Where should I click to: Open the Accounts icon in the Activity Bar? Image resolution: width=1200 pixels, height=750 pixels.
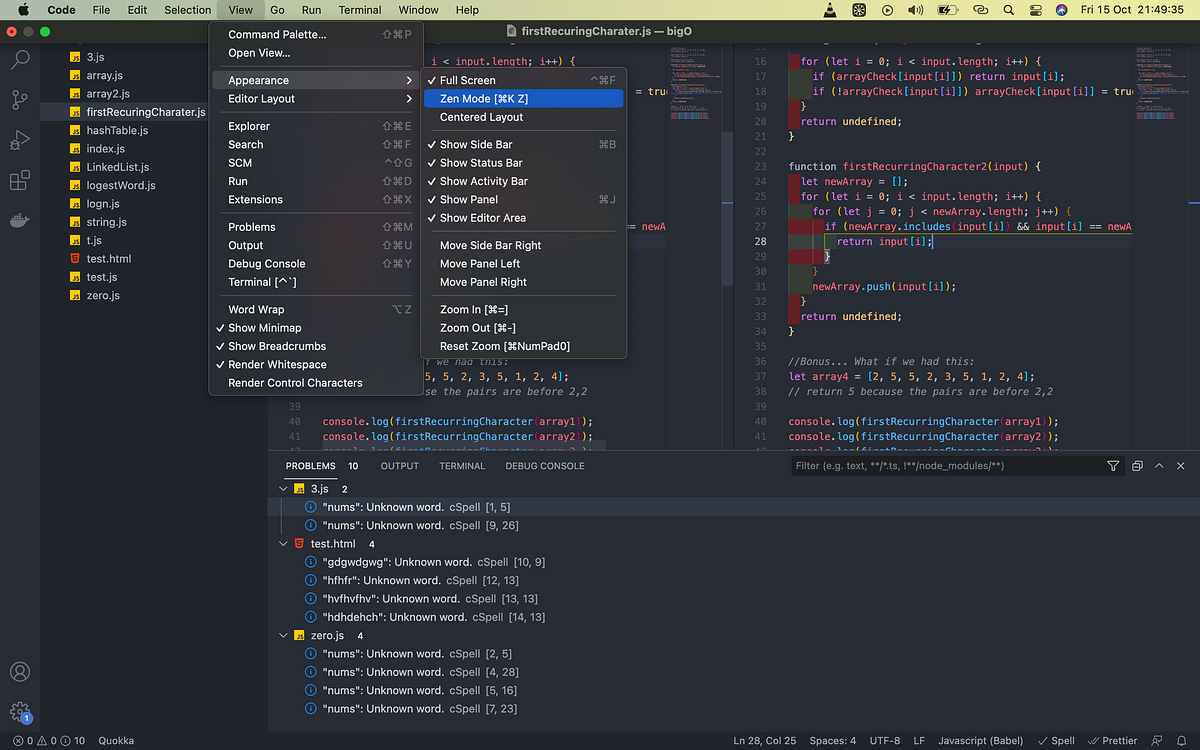tap(20, 672)
